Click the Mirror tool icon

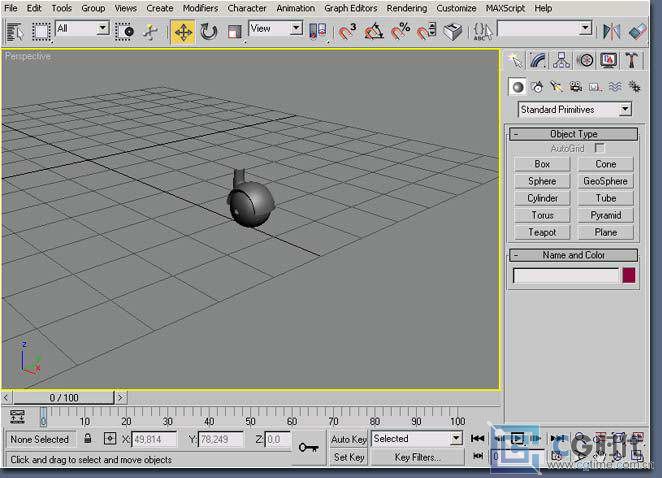[x=611, y=32]
